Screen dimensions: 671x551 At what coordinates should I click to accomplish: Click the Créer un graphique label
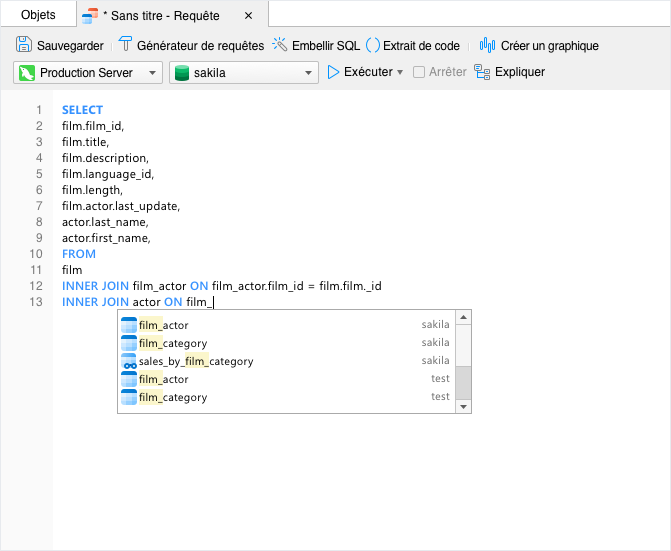(x=549, y=45)
